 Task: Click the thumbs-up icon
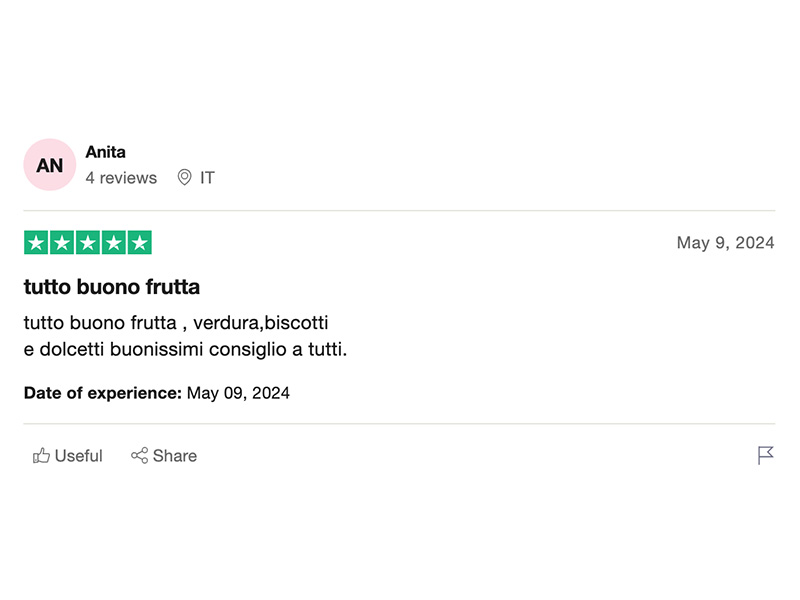tap(41, 456)
